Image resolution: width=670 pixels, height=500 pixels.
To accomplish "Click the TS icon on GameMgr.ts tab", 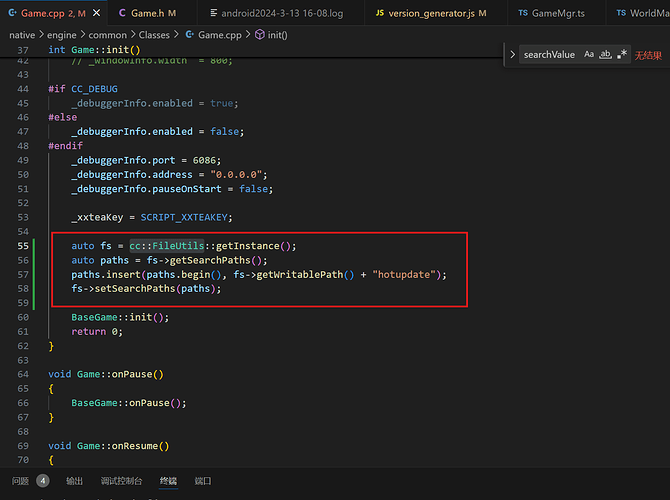I will click(x=523, y=13).
